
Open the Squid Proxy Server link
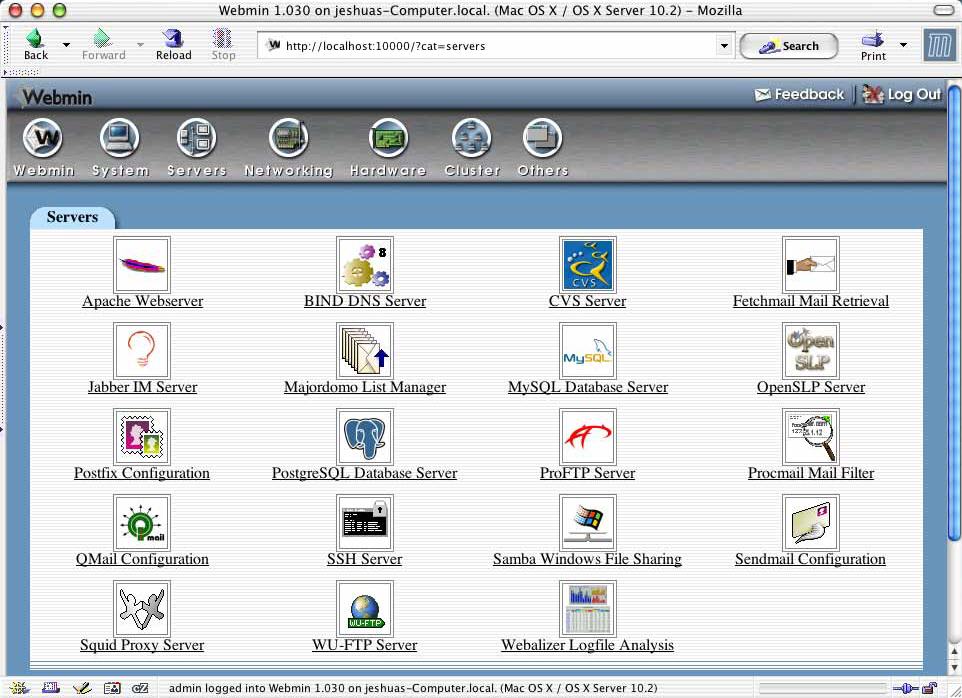(142, 645)
